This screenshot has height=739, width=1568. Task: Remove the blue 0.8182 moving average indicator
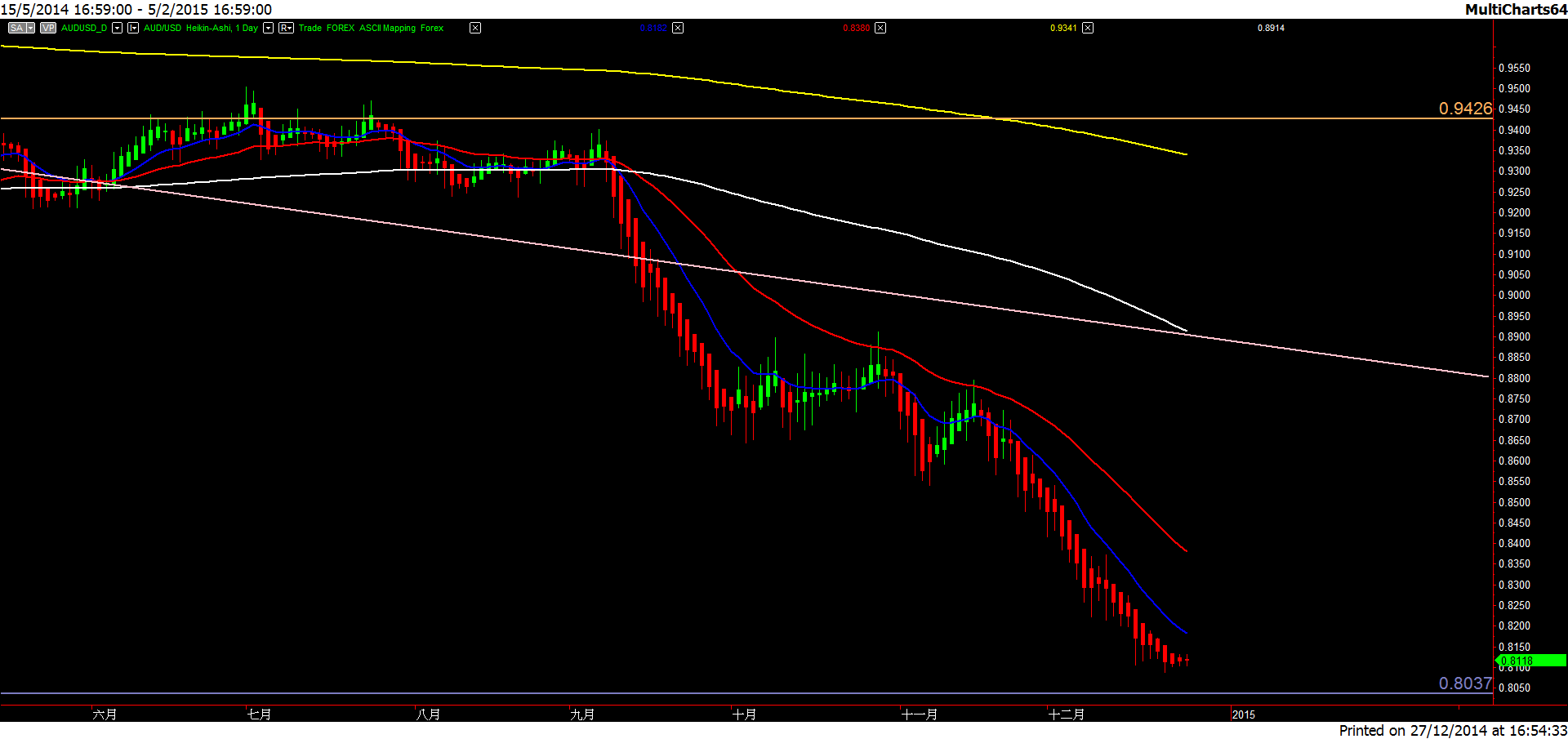(678, 28)
